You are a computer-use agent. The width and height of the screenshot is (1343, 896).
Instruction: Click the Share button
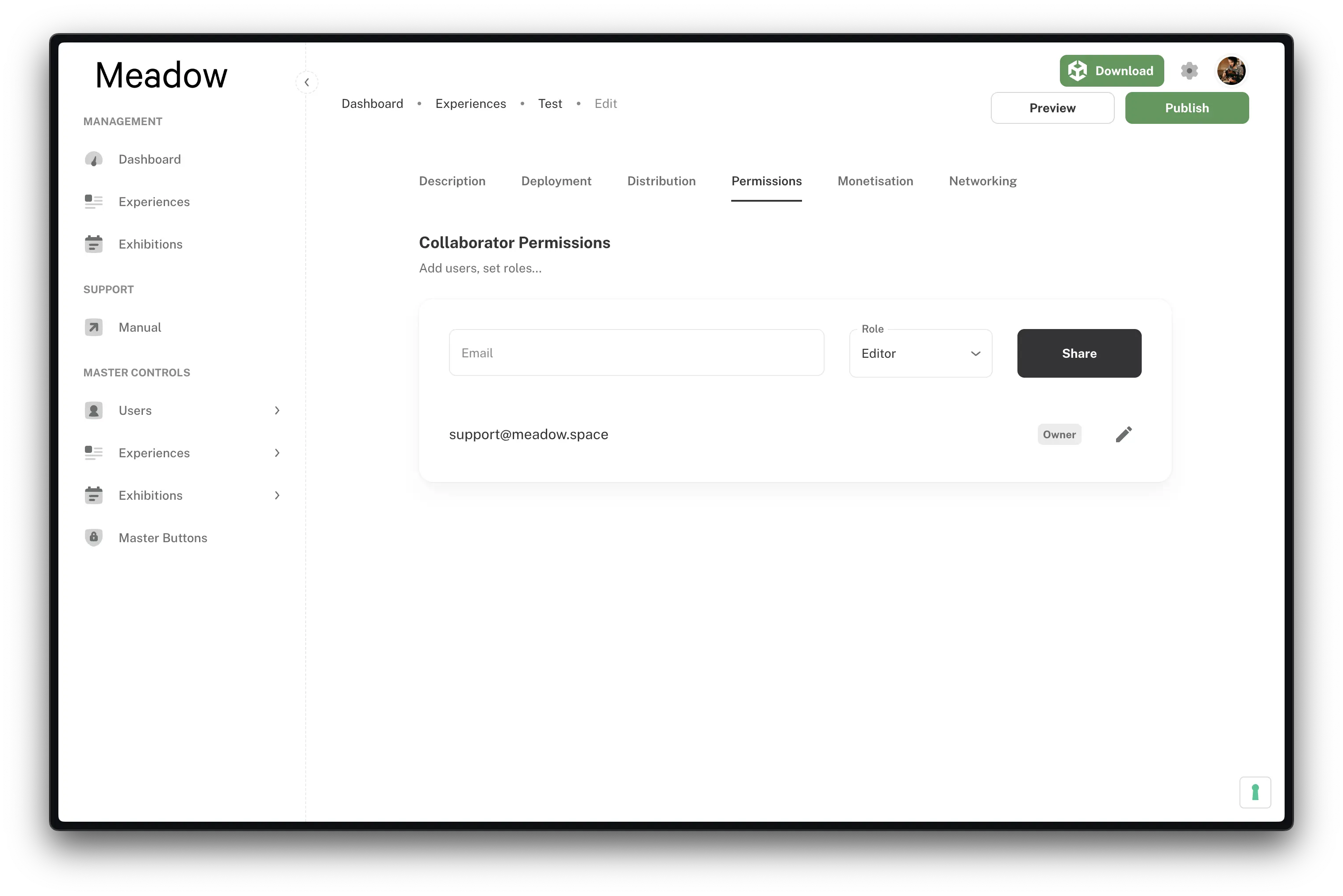[x=1078, y=354]
